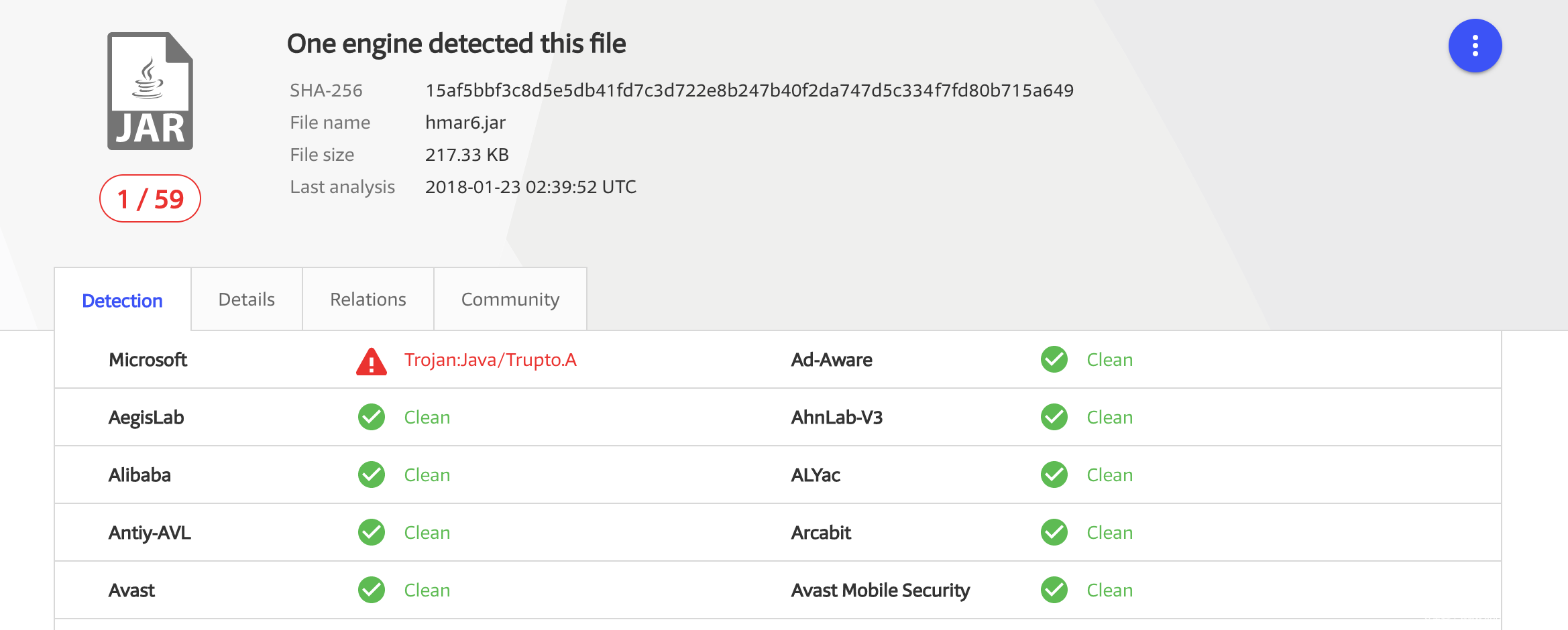Switch to the Details tab
1568x630 pixels.
[x=246, y=300]
